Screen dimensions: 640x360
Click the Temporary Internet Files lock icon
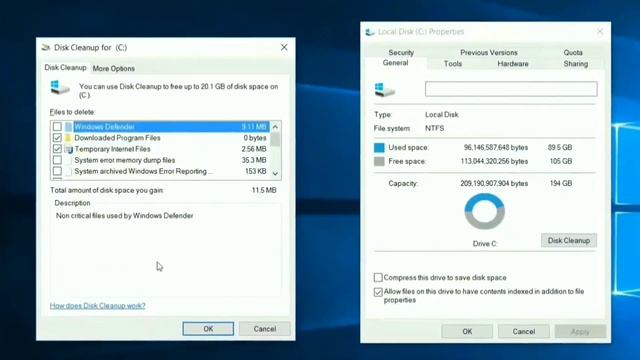69,149
